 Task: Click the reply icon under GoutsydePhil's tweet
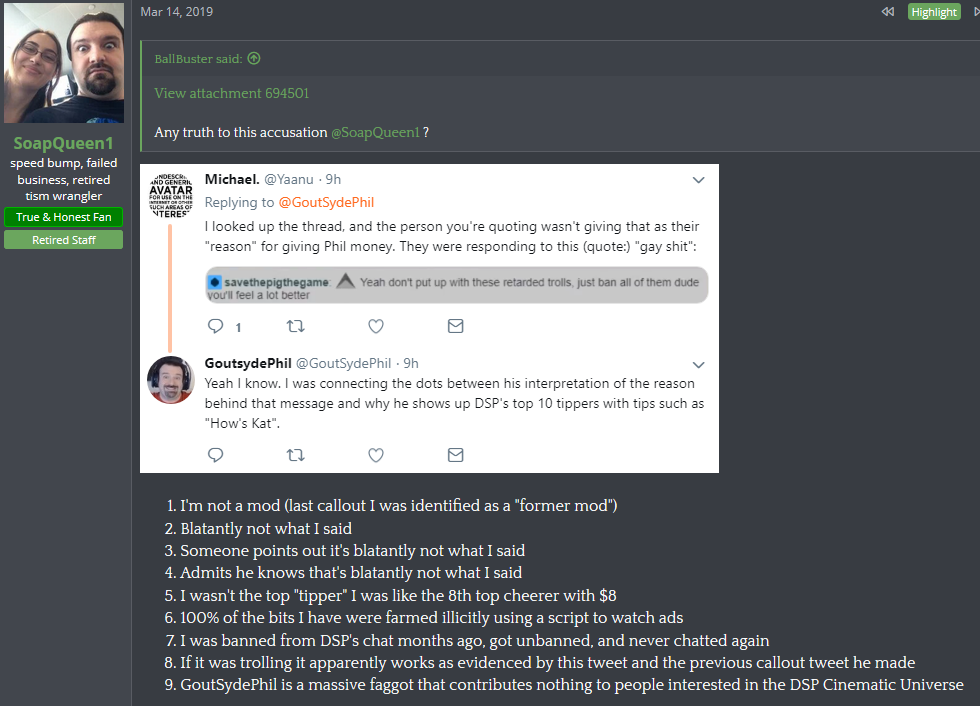coord(216,455)
